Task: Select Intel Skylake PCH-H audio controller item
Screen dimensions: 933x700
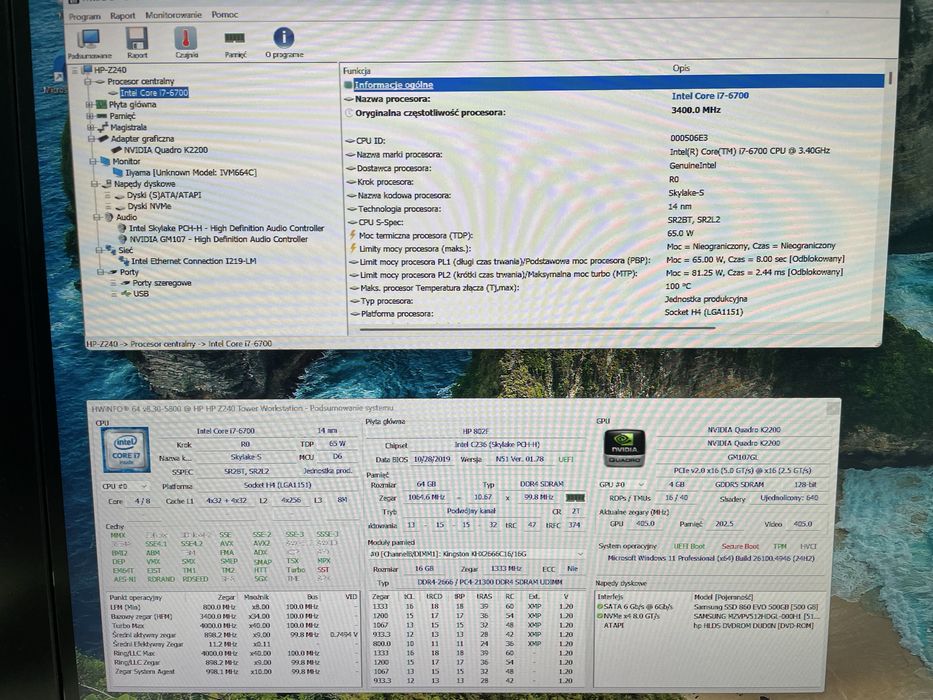Action: [226, 229]
